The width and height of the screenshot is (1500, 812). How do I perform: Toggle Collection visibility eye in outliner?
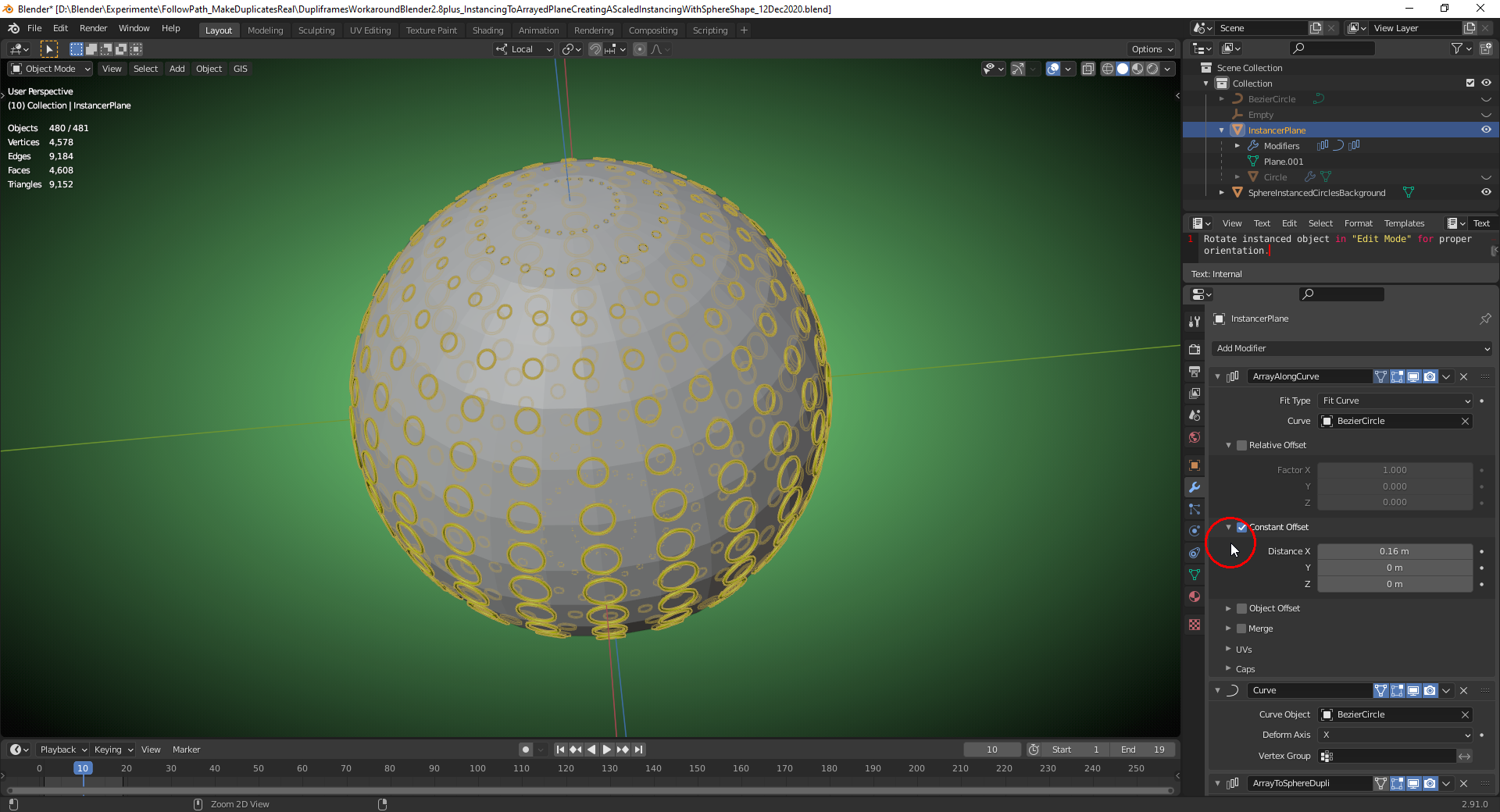[1486, 83]
